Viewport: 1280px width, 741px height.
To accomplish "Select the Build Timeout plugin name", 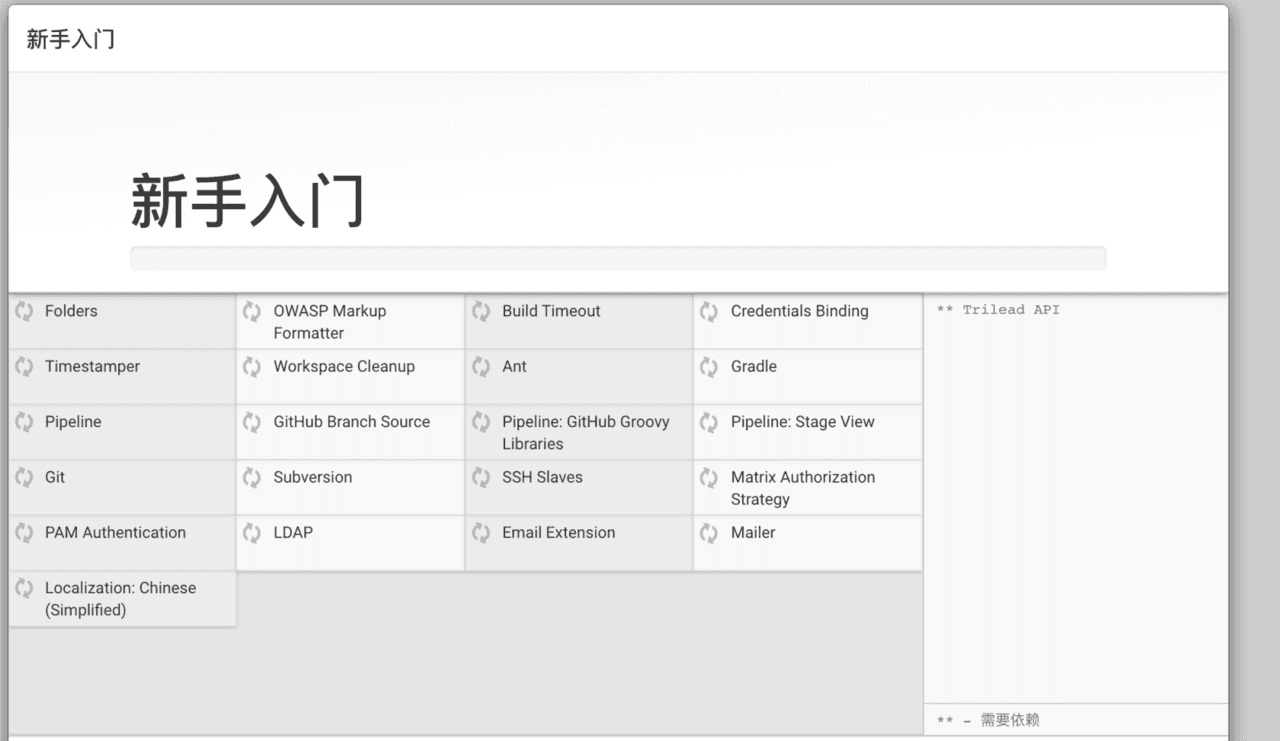I will click(551, 311).
